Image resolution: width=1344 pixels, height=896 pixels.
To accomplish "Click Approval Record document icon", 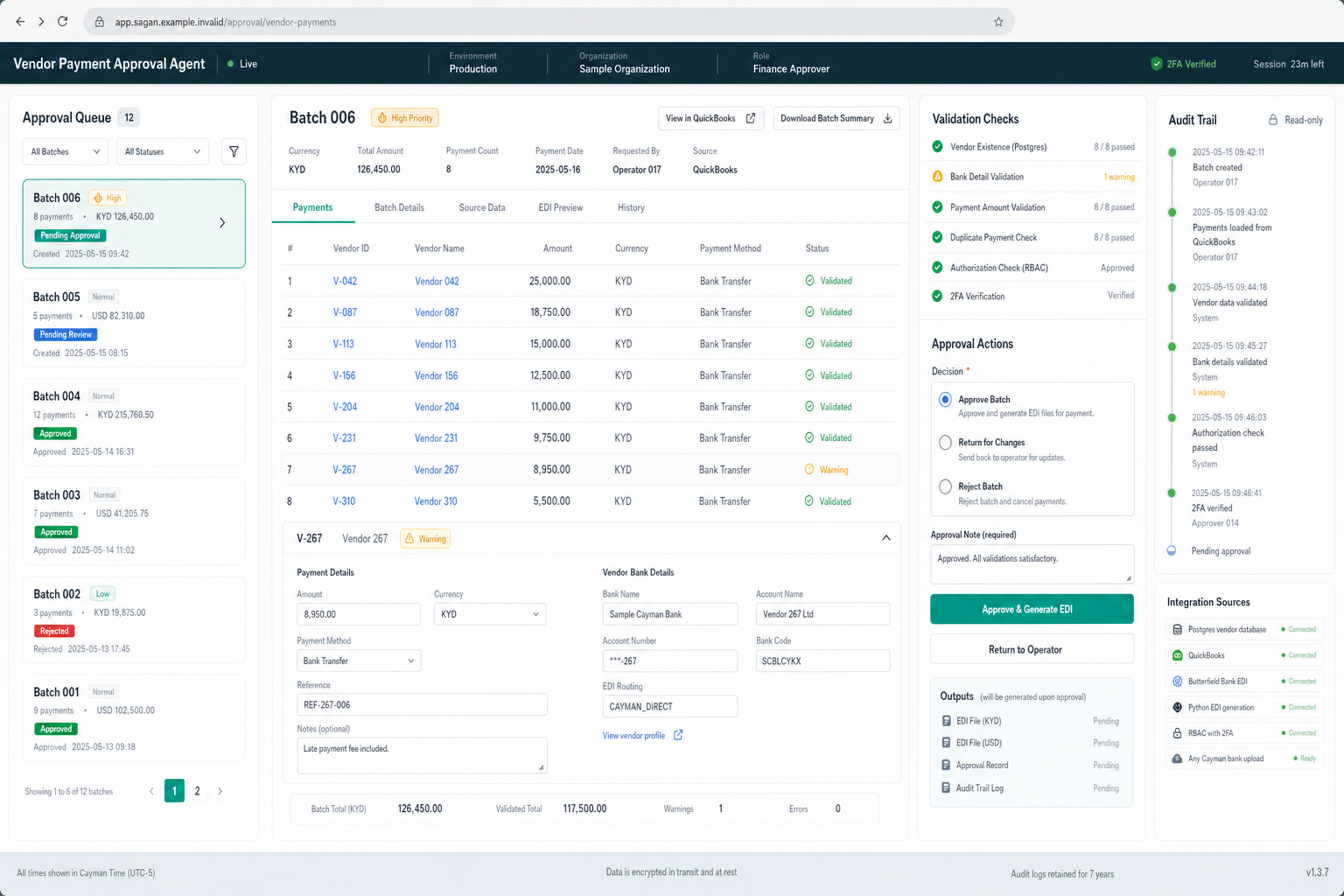I will [x=946, y=765].
